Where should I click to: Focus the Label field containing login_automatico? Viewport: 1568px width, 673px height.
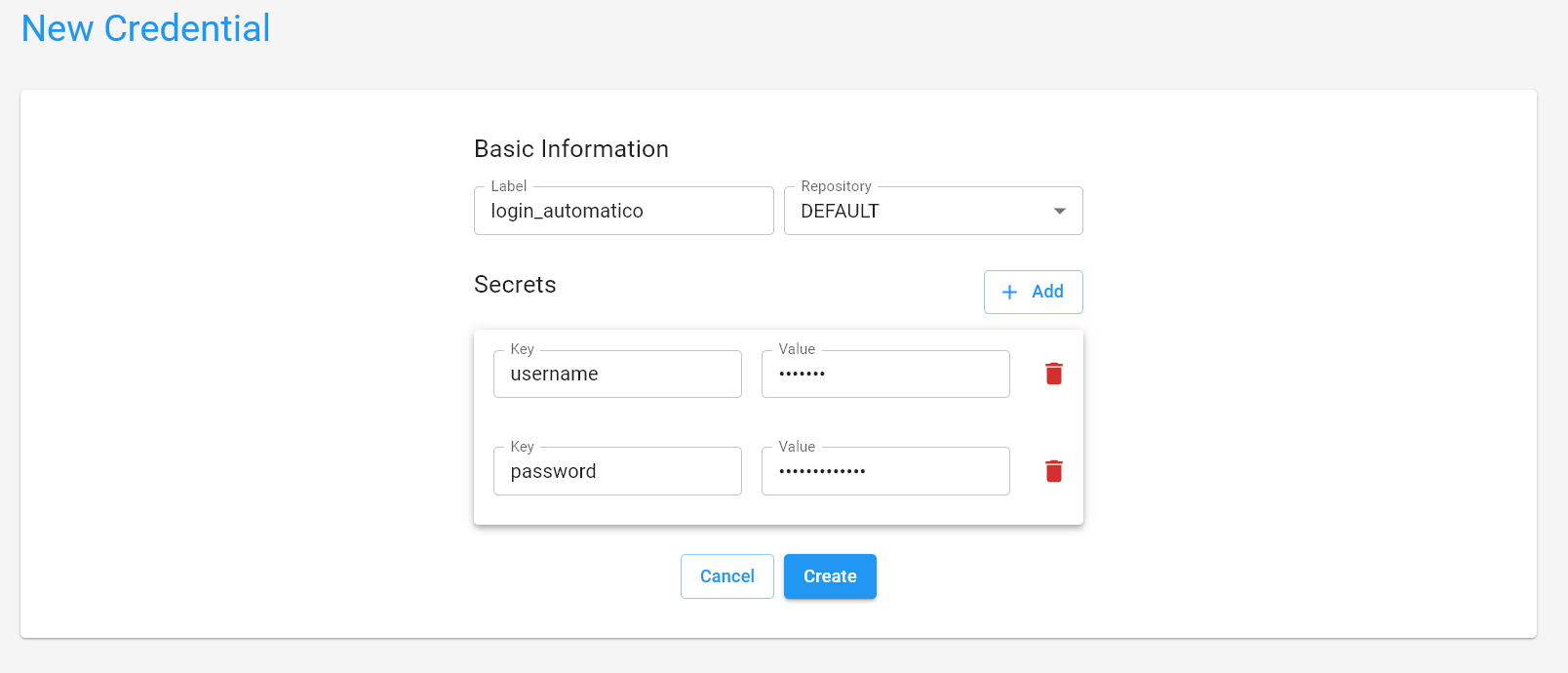623,211
